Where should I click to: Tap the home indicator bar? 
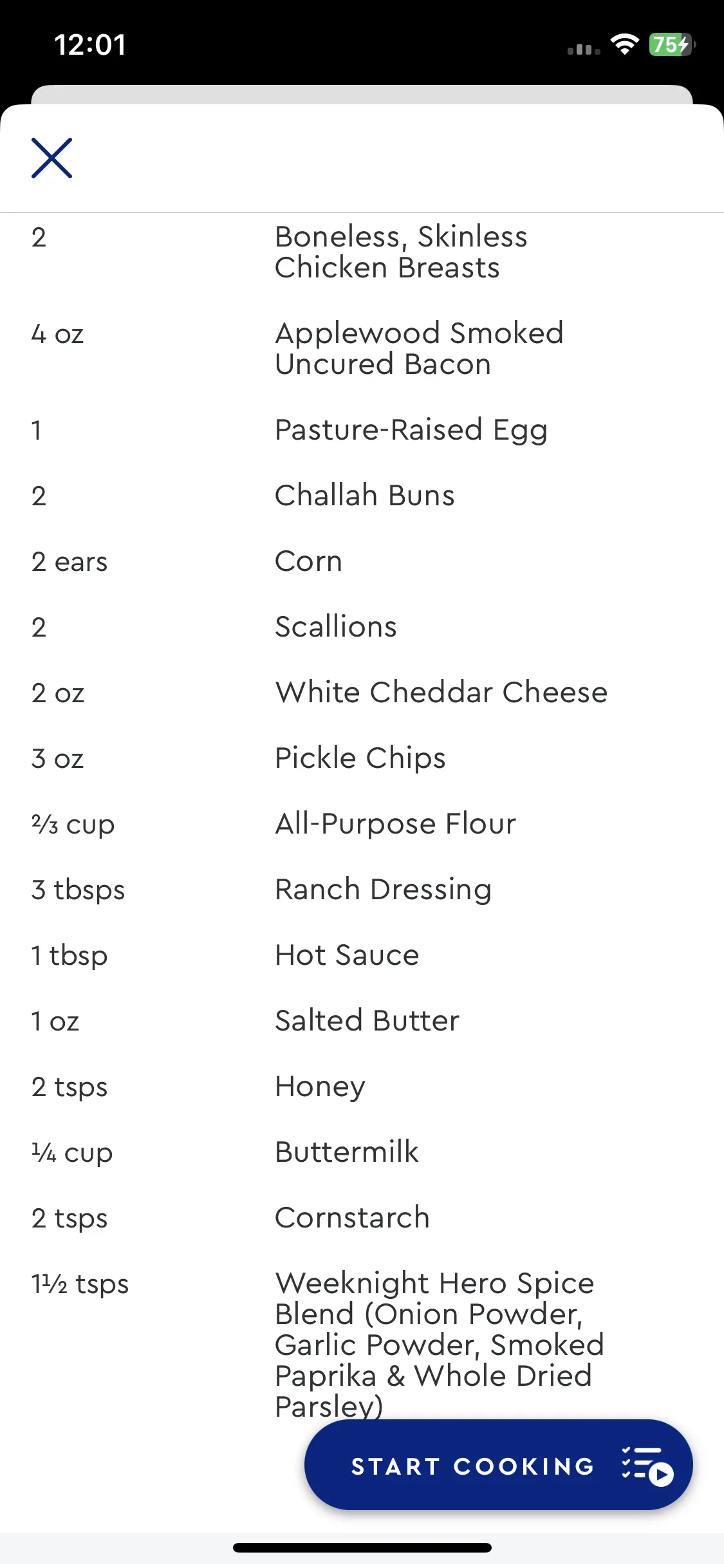(x=362, y=1547)
